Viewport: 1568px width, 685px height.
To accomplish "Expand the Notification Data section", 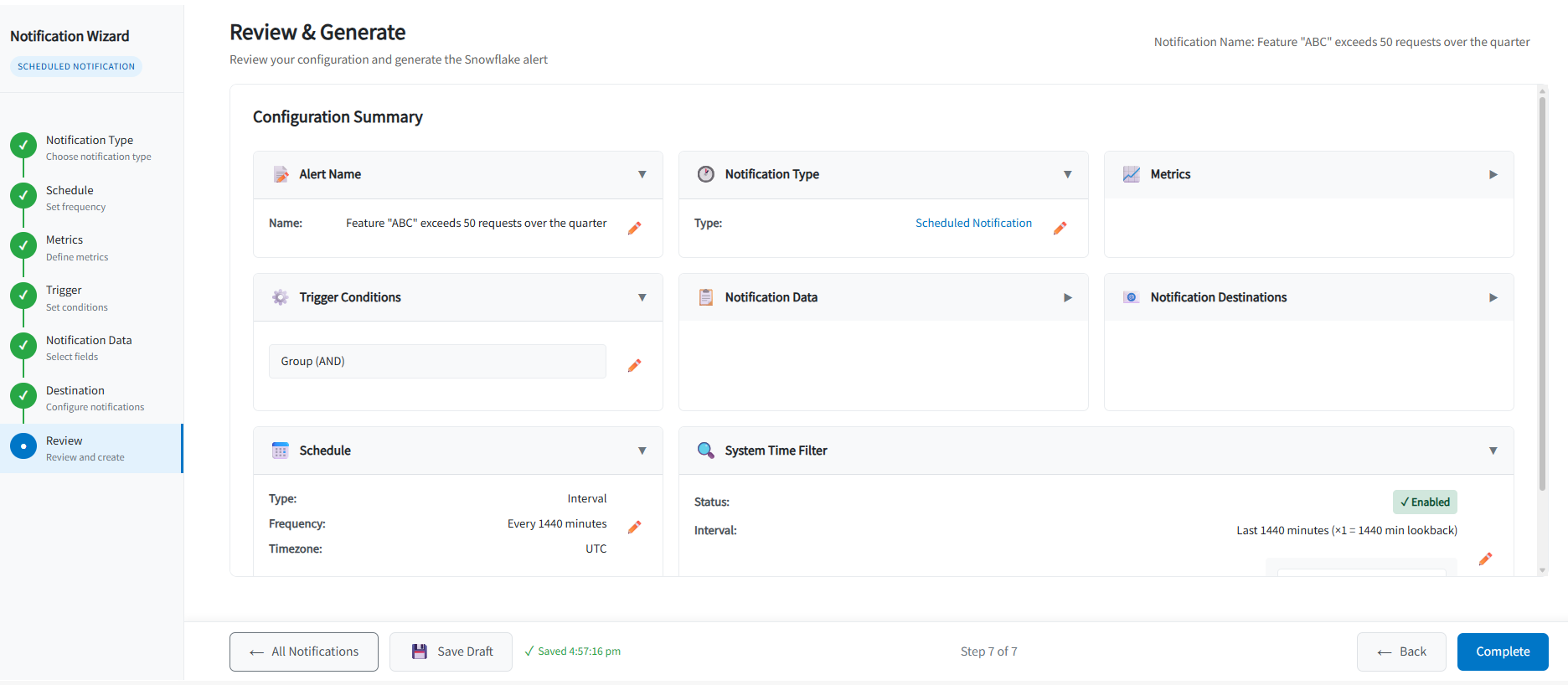I will 1068,297.
